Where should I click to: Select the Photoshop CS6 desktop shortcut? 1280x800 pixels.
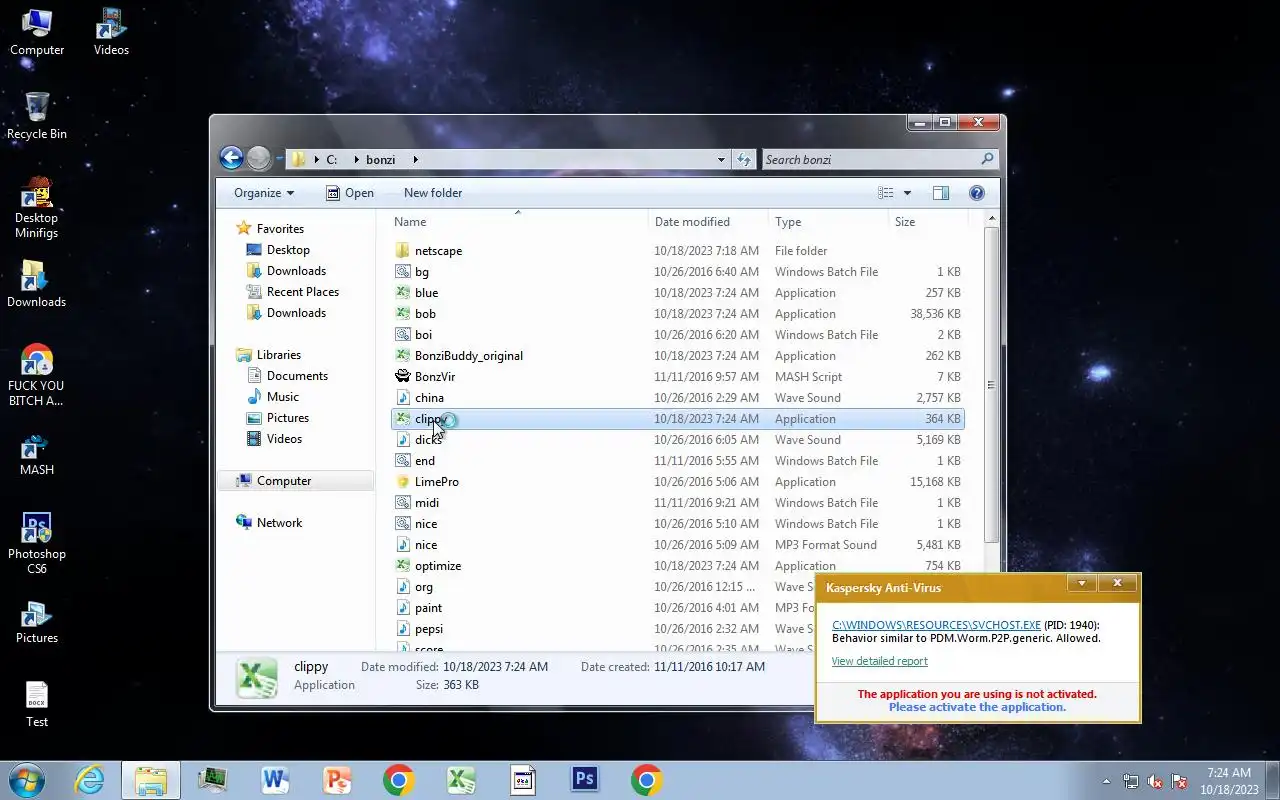click(x=37, y=543)
